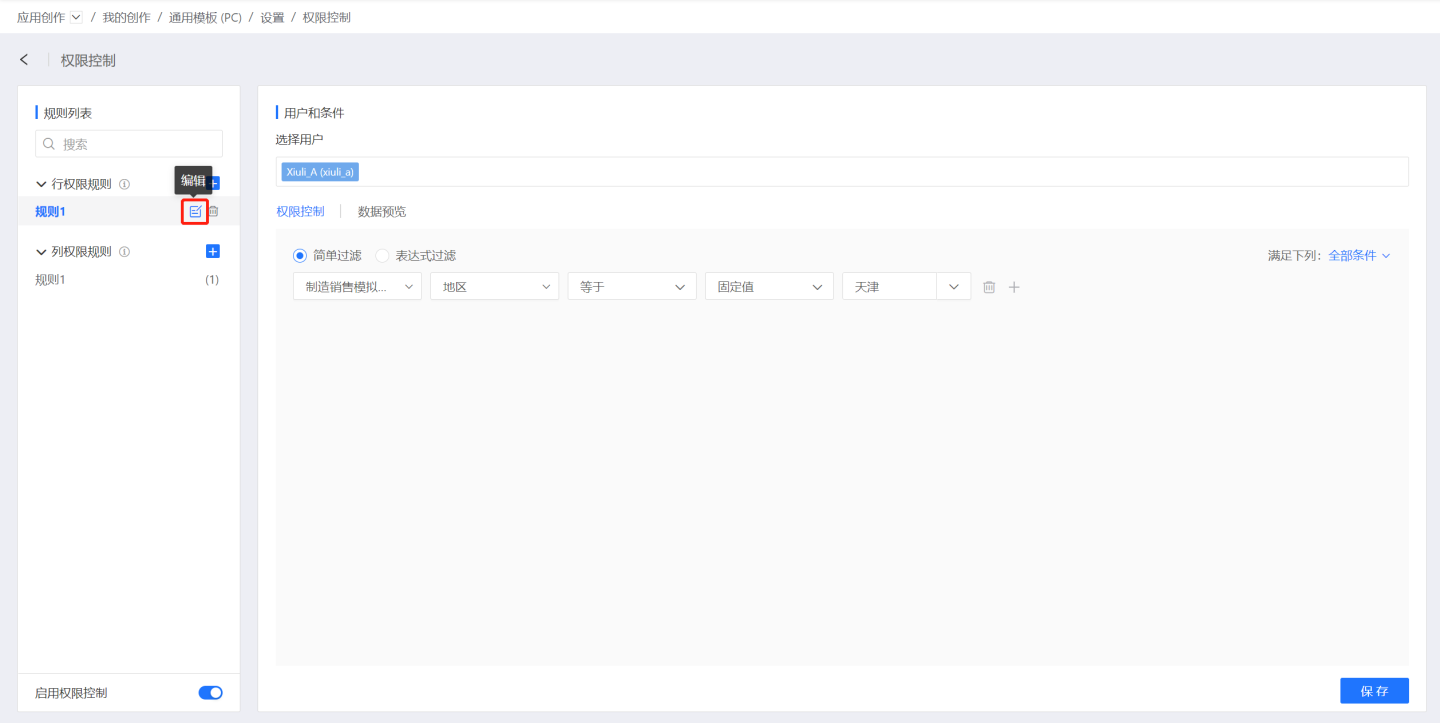
Task: Click info icon next to 行权限规则
Action: tap(125, 184)
